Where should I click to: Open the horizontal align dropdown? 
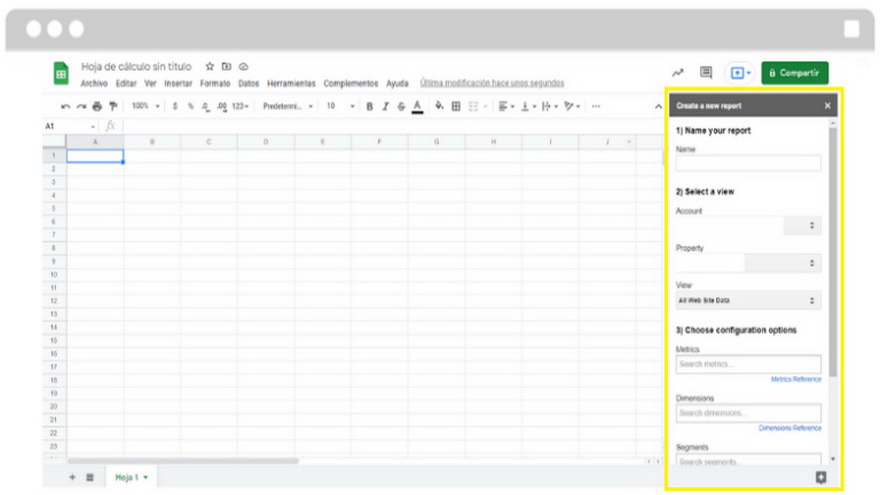click(x=506, y=106)
